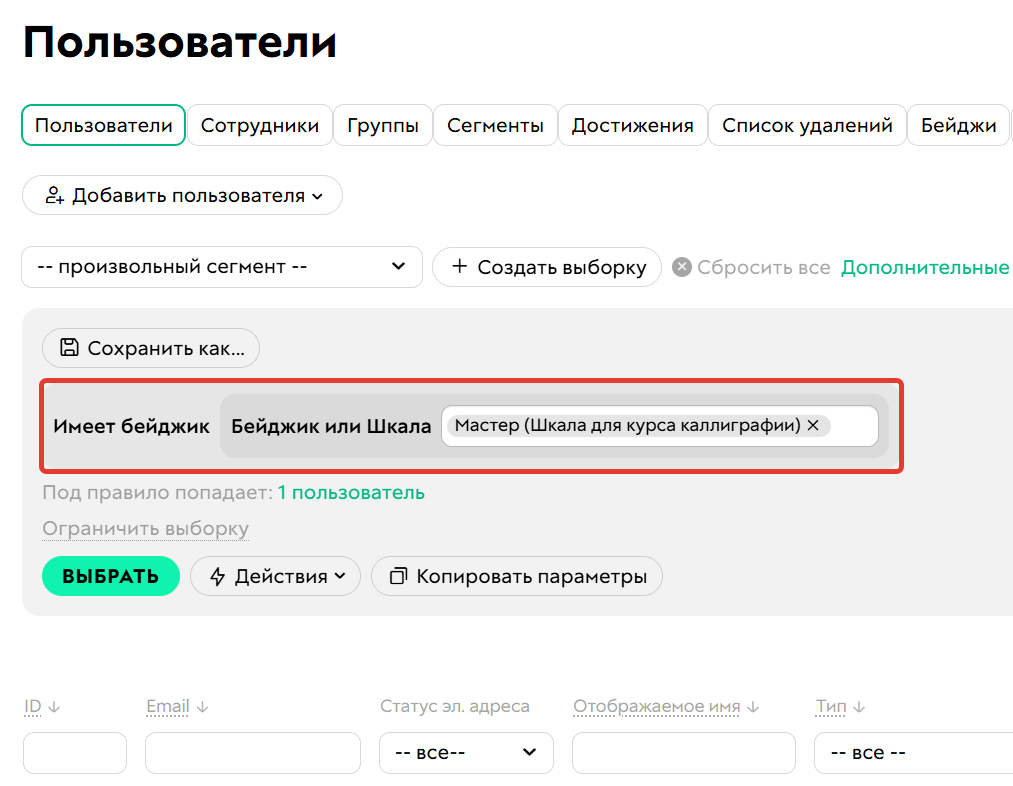Screen dimensions: 1013x786
Task: Open the 'Статус эл. адреса' dropdown showing '-- все--'
Action: 466,753
